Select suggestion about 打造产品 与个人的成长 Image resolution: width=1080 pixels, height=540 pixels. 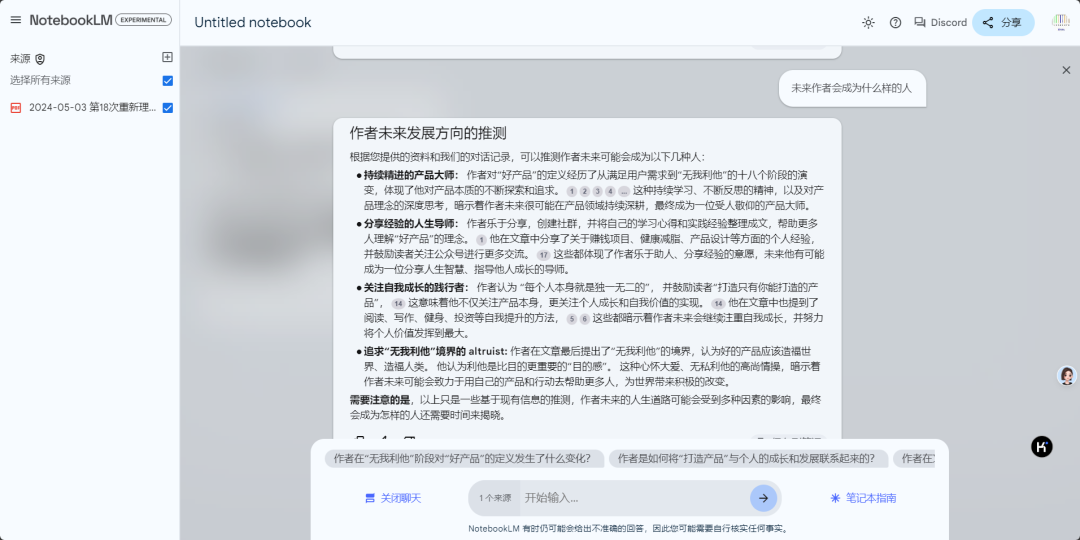pos(747,459)
